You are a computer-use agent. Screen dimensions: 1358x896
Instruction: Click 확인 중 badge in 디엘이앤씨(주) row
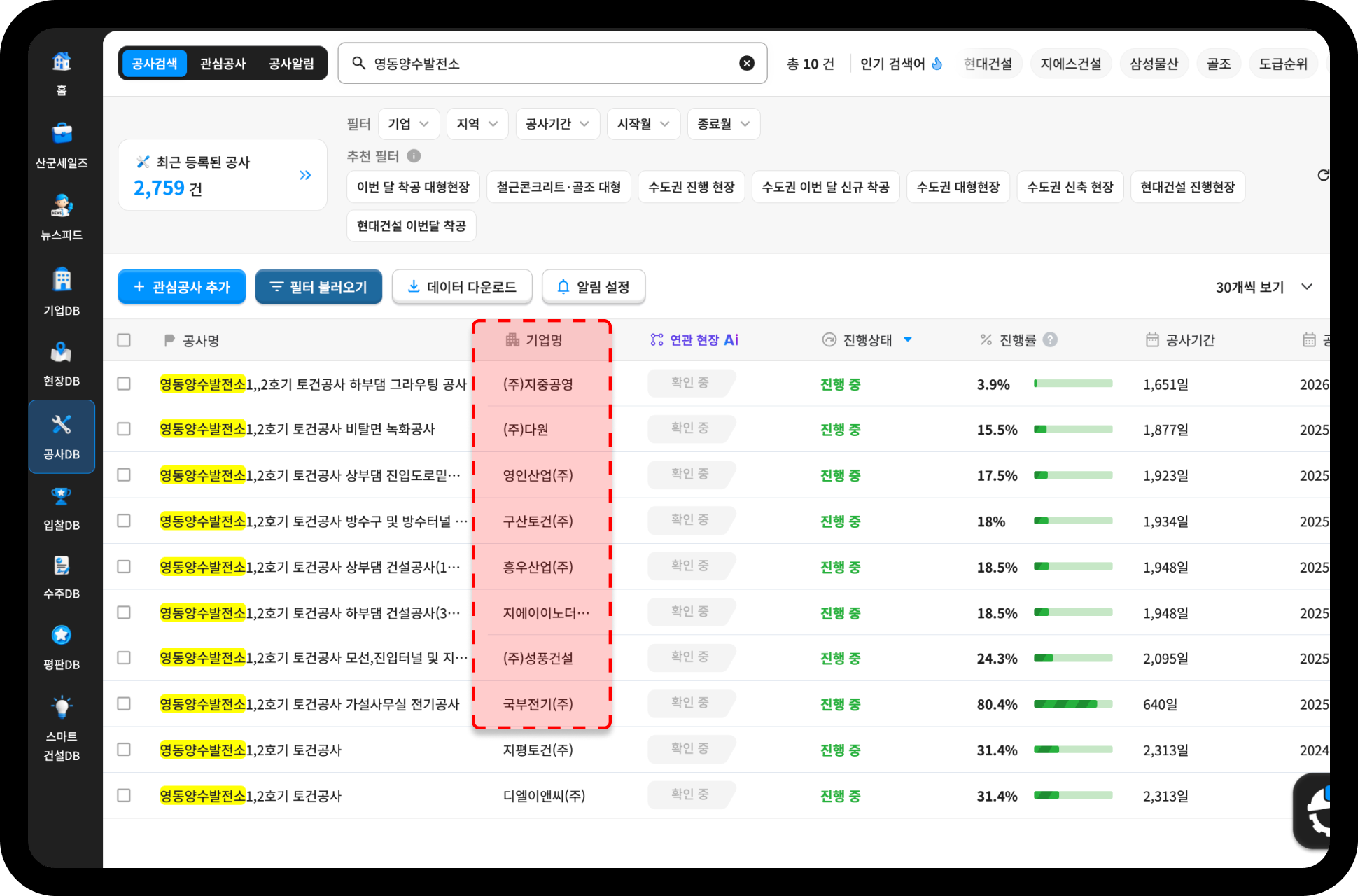690,794
